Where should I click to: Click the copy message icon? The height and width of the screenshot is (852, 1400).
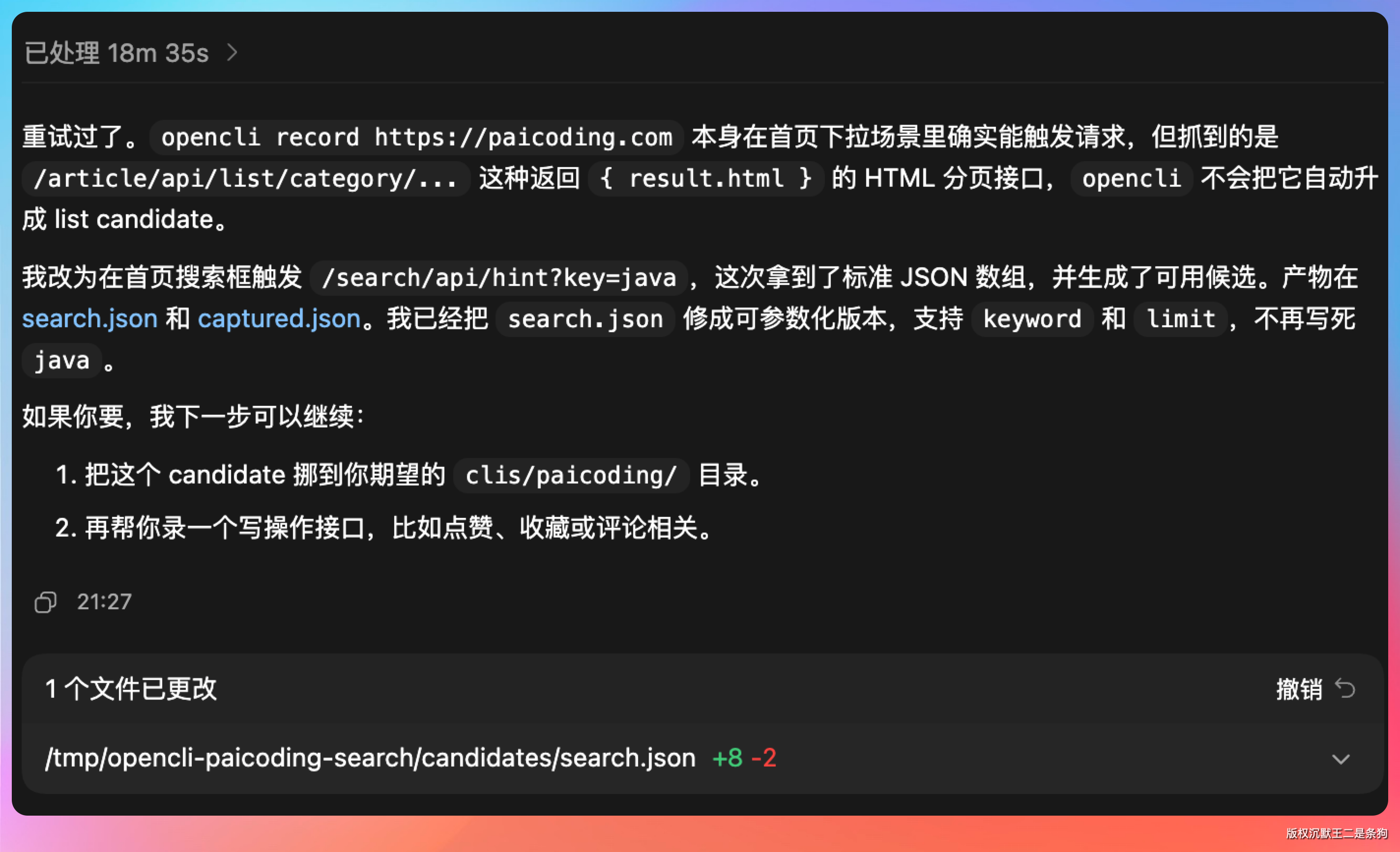pos(45,602)
